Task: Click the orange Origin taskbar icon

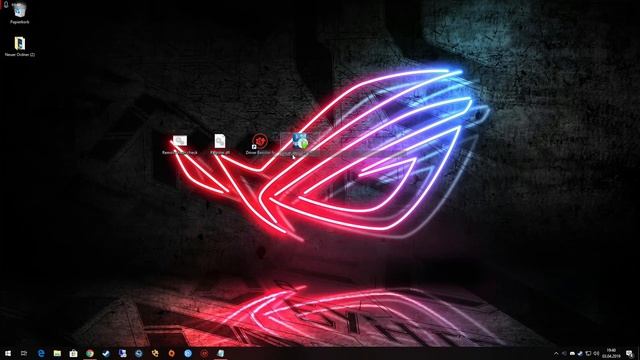Action: pyautogui.click(x=171, y=353)
